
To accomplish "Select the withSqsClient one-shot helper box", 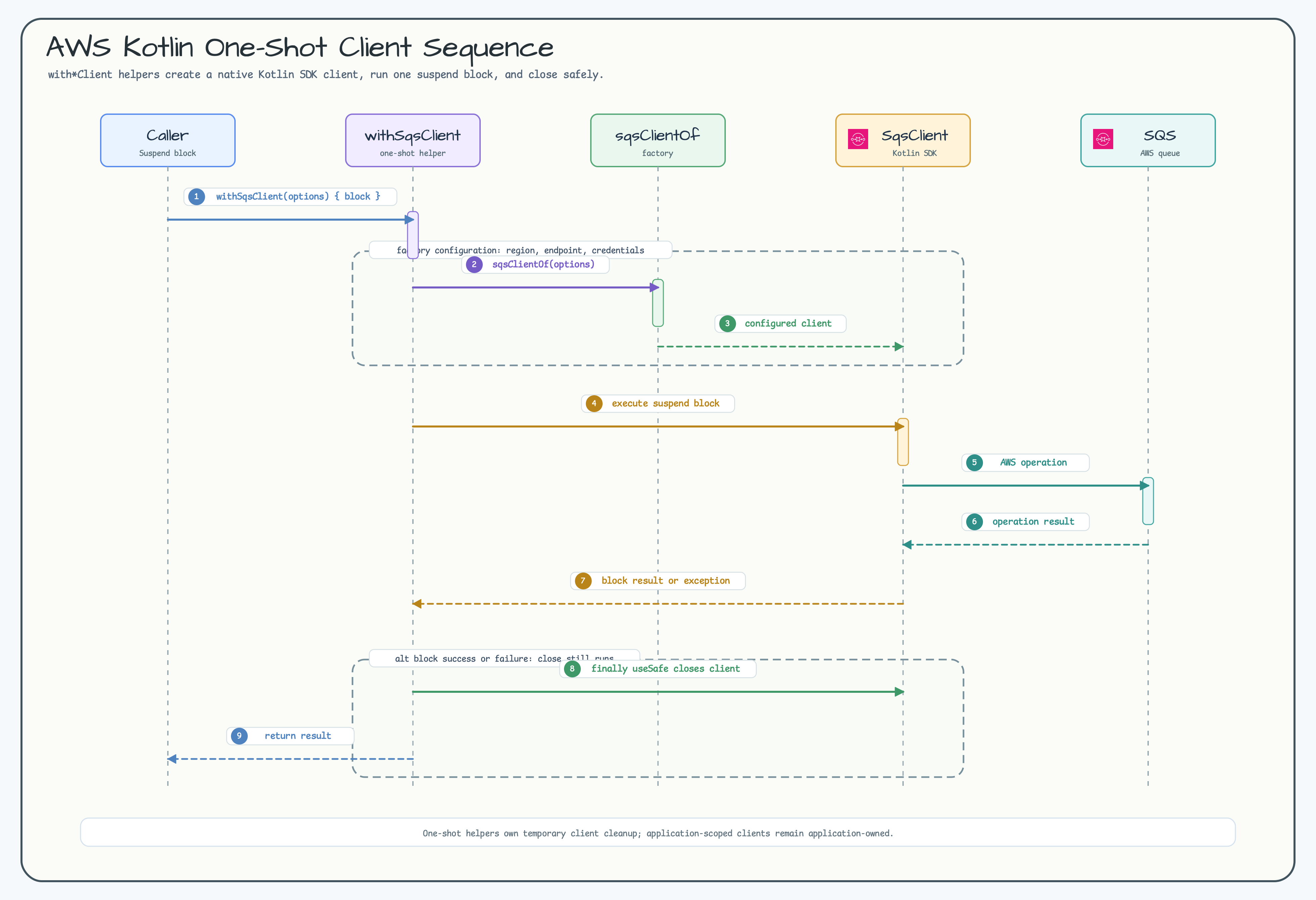I will click(413, 140).
